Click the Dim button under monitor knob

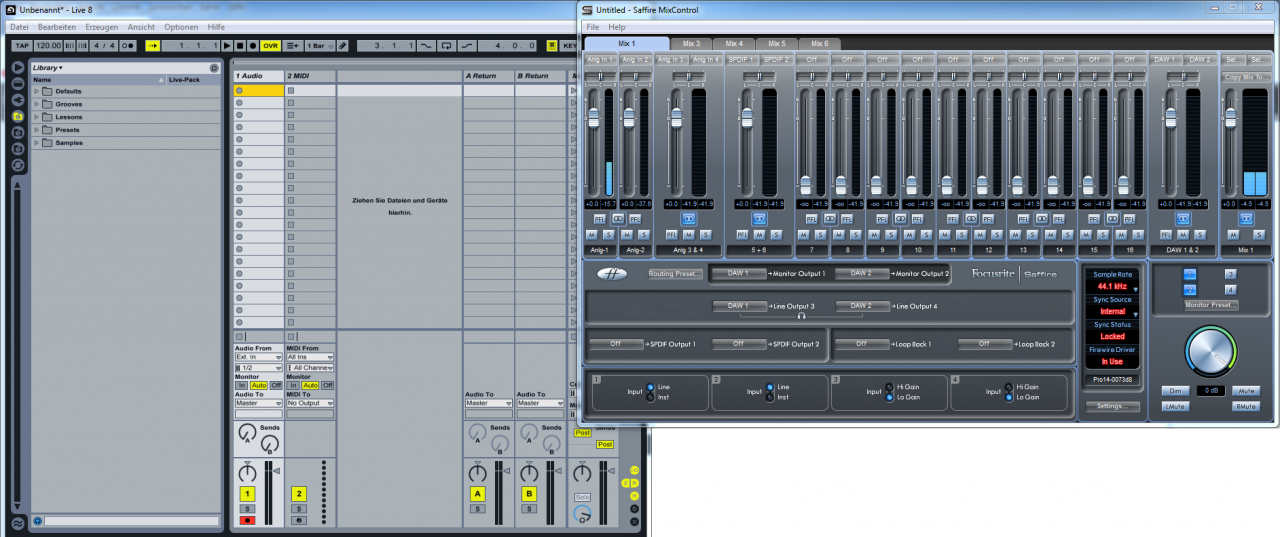coord(1176,390)
